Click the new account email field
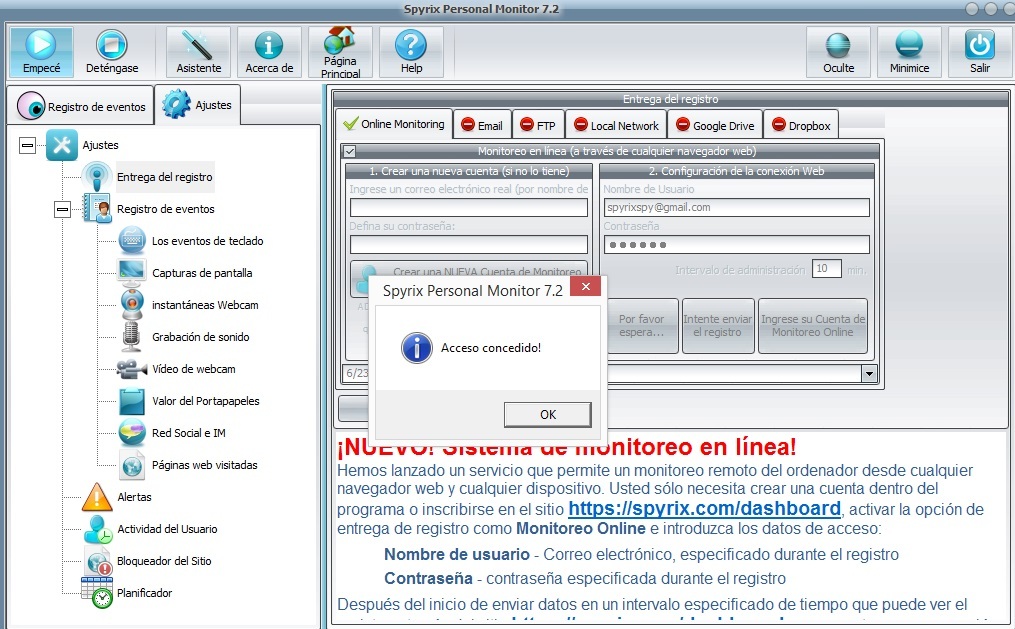Viewport: 1015px width, 629px height. (x=469, y=207)
